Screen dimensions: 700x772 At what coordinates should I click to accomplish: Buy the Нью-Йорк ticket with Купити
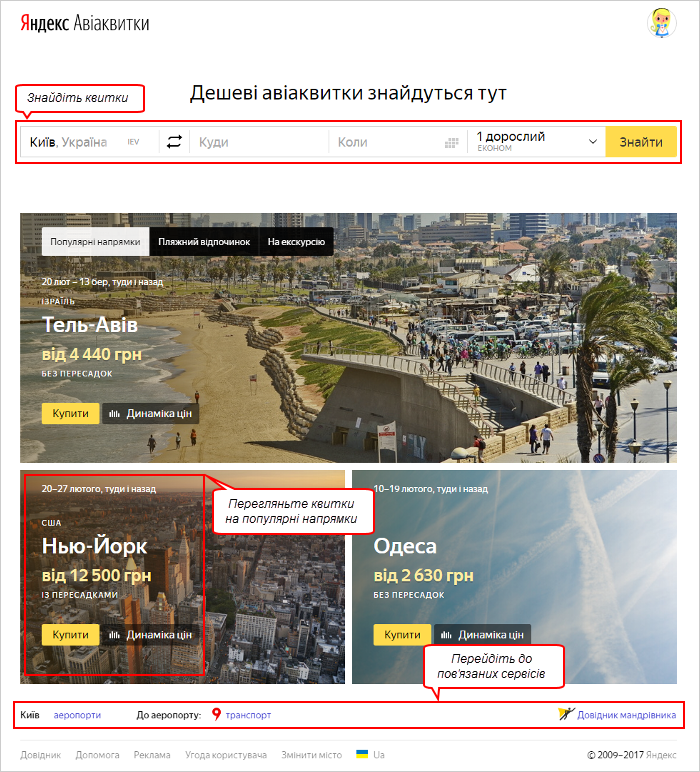pyautogui.click(x=70, y=635)
